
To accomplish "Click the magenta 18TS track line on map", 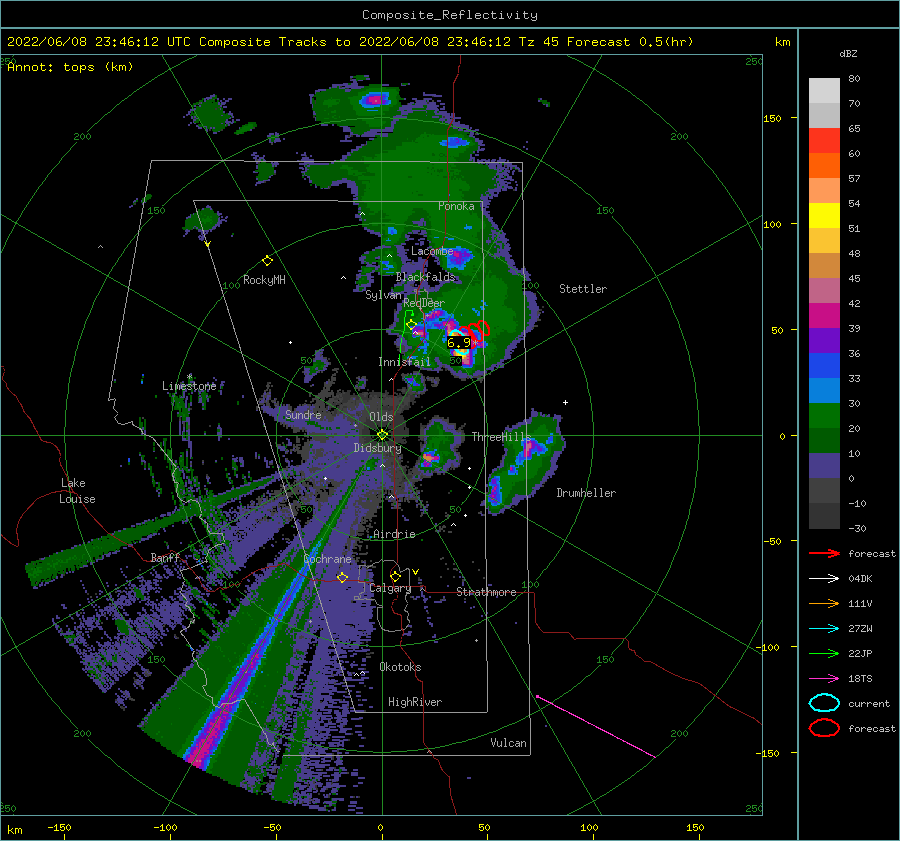I will pyautogui.click(x=596, y=727).
